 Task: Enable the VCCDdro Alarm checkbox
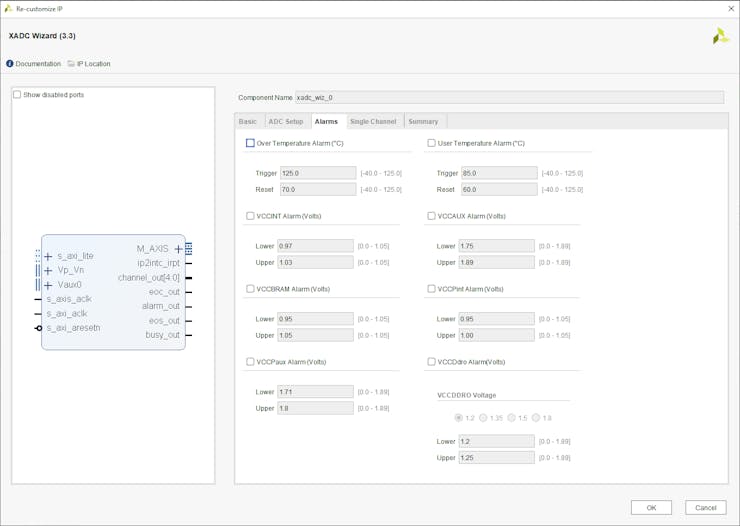point(431,361)
